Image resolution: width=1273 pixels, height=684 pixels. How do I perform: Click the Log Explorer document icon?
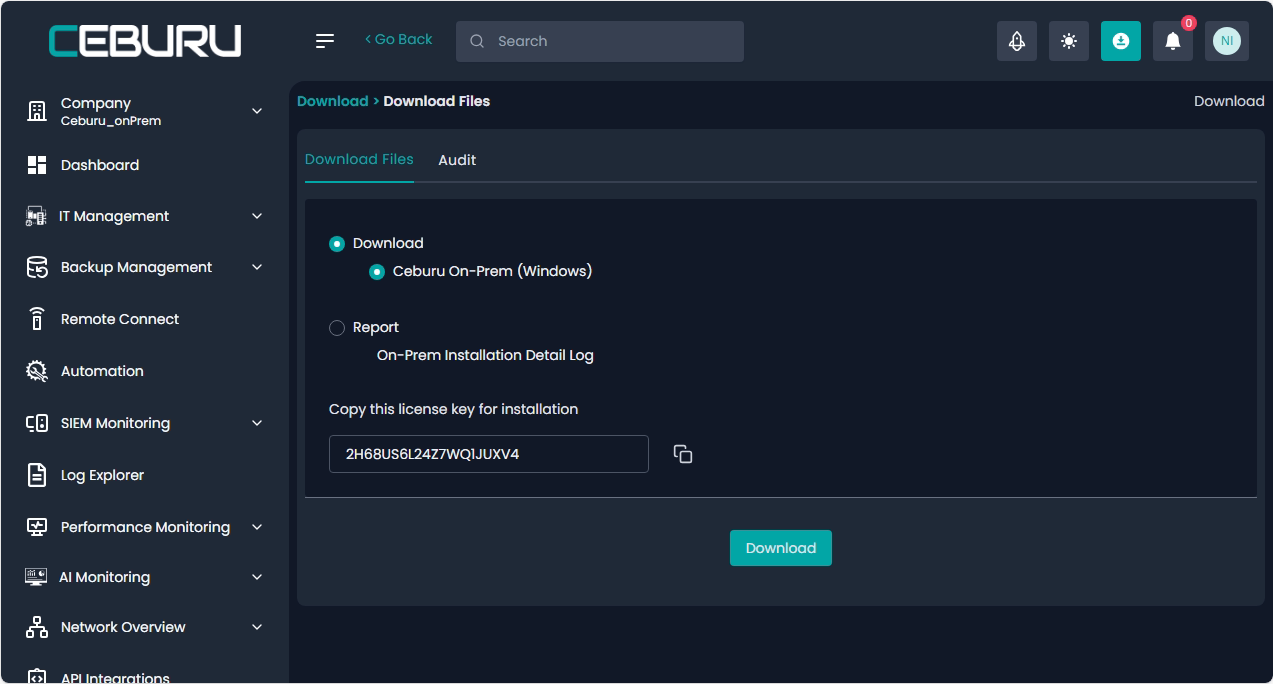point(37,475)
